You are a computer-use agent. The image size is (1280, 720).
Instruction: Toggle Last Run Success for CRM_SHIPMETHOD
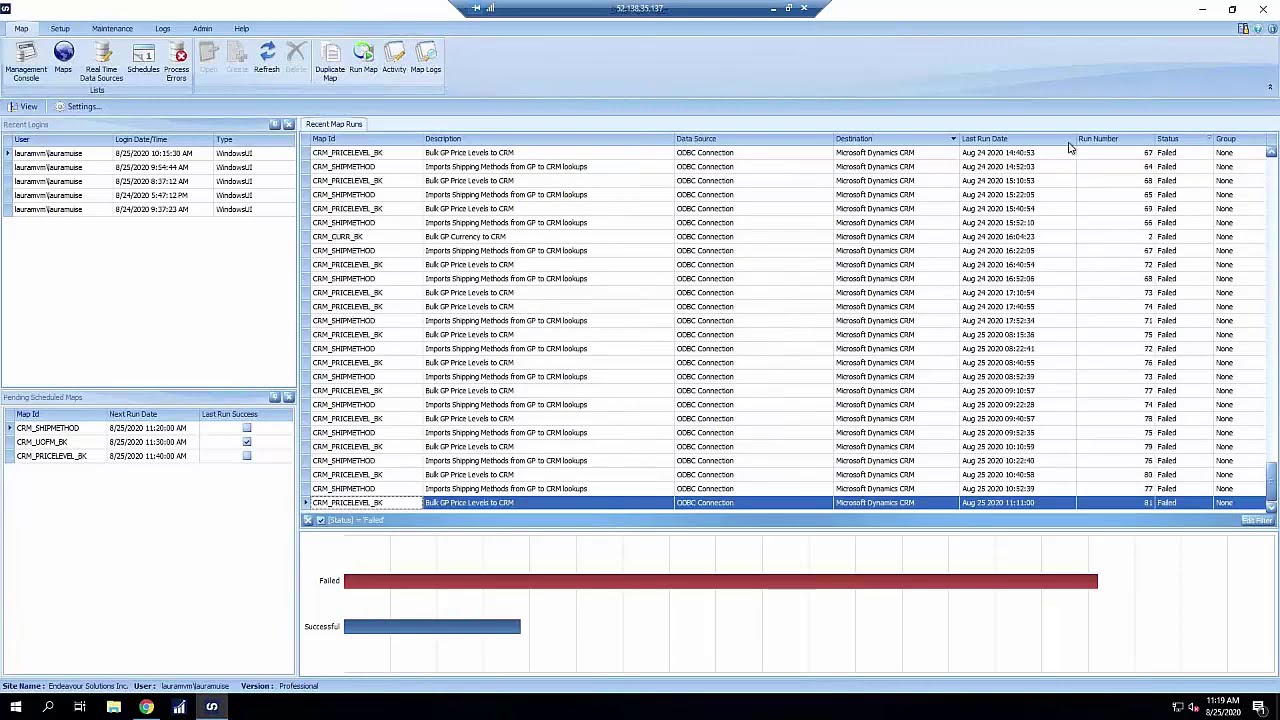coord(247,428)
